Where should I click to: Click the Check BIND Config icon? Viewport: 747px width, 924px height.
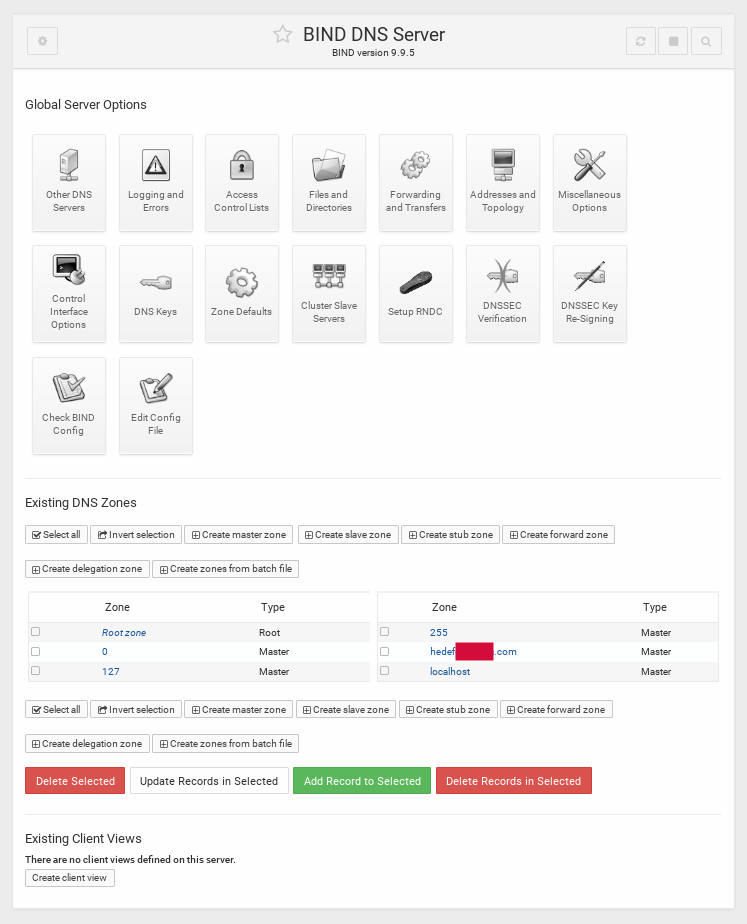(69, 405)
